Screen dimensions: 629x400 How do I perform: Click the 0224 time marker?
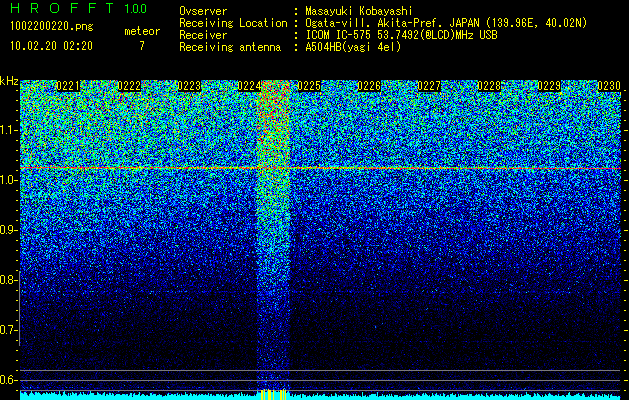pos(249,86)
